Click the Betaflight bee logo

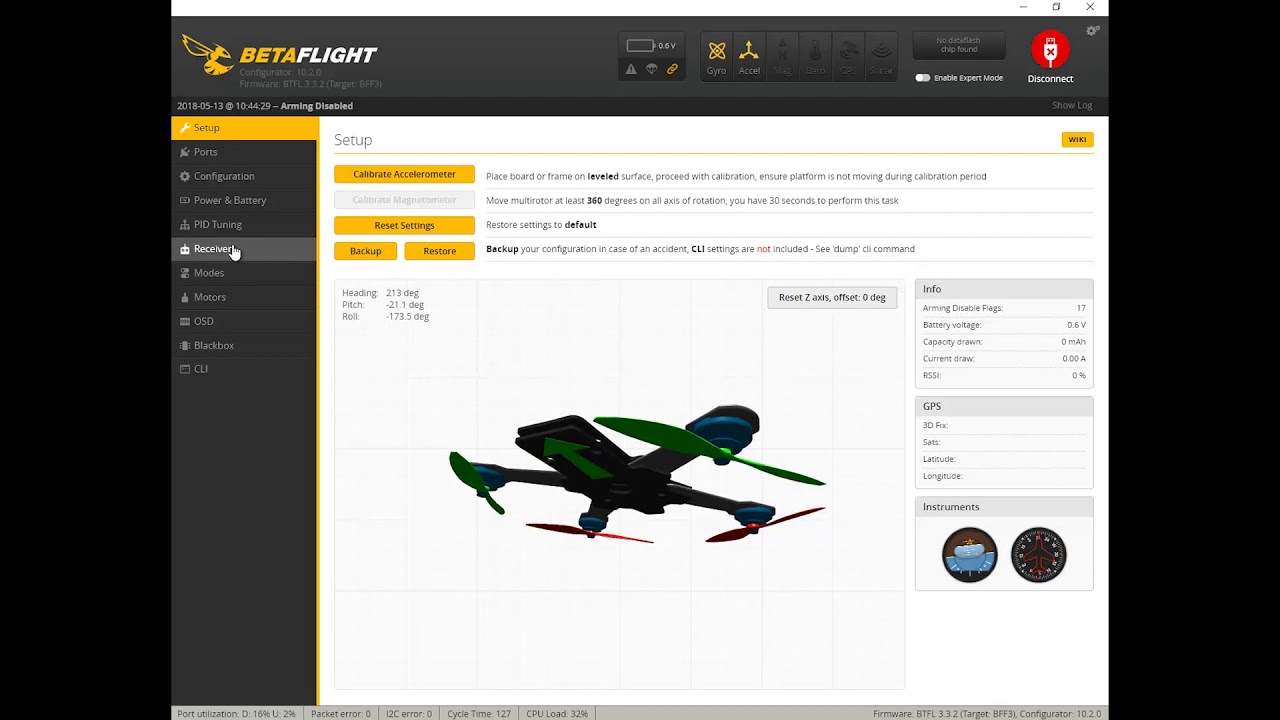pos(207,55)
